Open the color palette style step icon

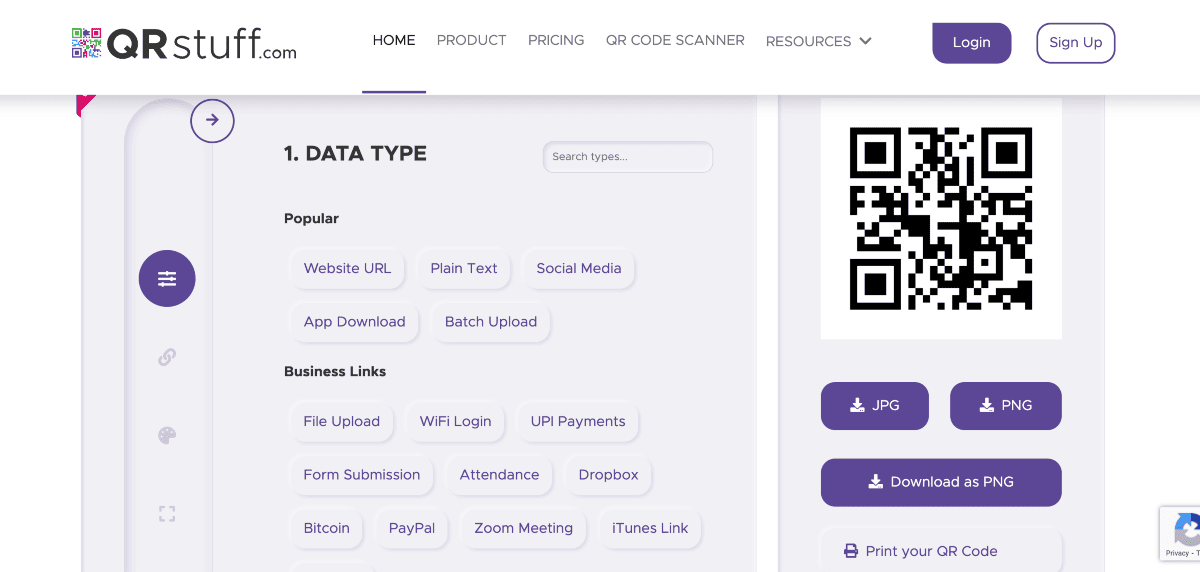[167, 435]
